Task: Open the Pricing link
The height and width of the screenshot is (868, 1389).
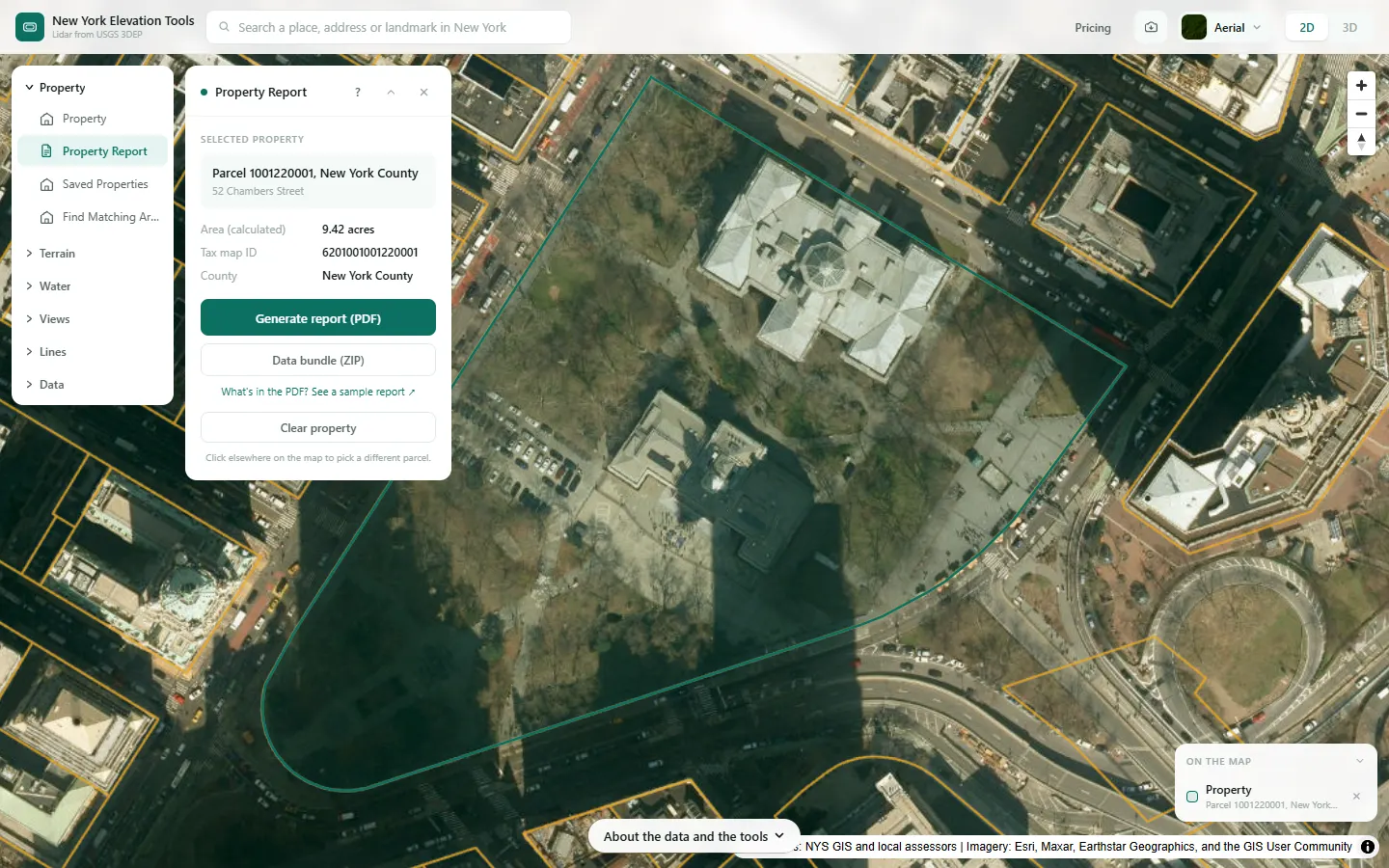Action: (x=1093, y=28)
